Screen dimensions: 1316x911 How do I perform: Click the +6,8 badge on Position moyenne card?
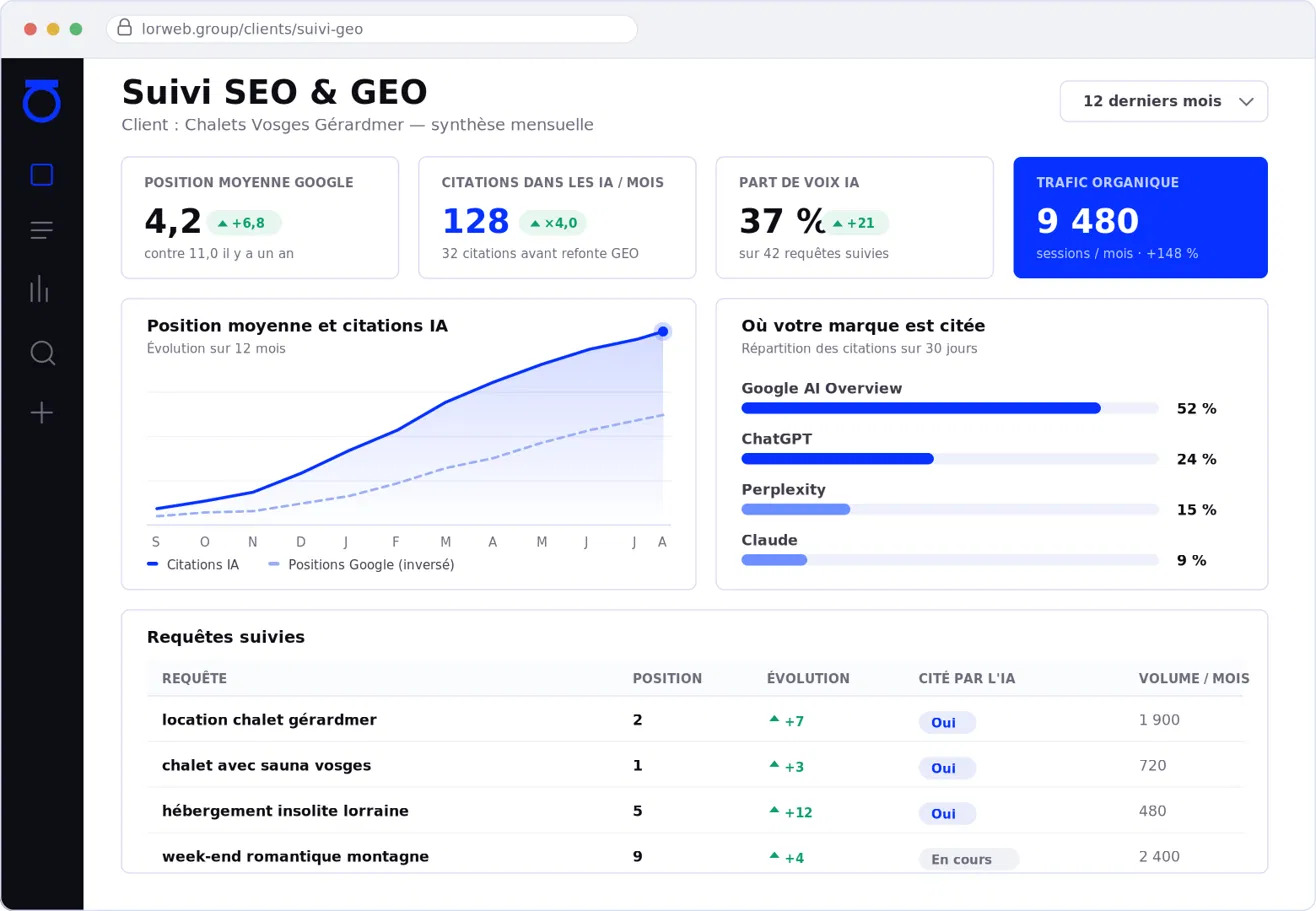[x=244, y=223]
